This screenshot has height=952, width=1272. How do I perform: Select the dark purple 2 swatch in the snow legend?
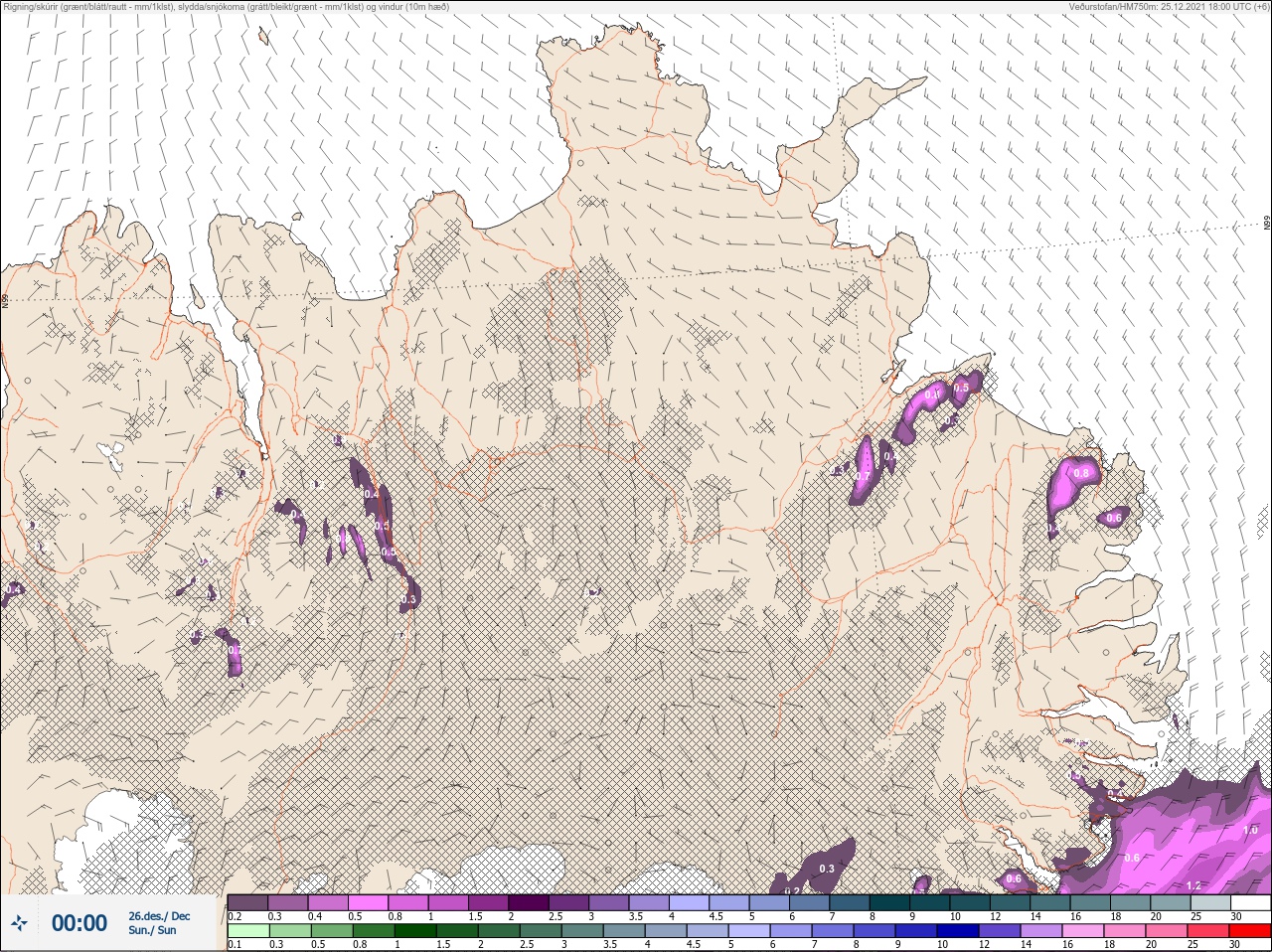click(x=529, y=902)
